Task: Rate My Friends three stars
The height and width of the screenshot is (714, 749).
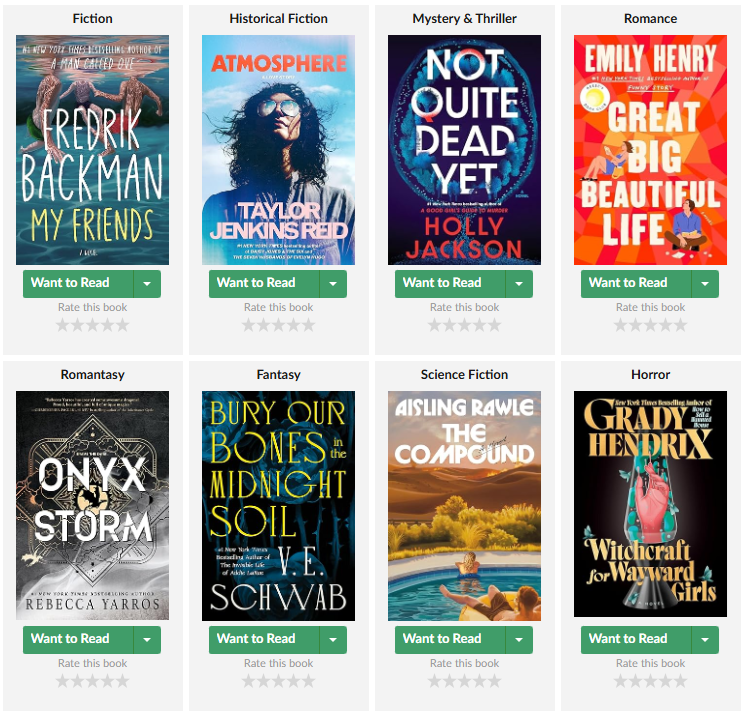Action: tap(93, 325)
